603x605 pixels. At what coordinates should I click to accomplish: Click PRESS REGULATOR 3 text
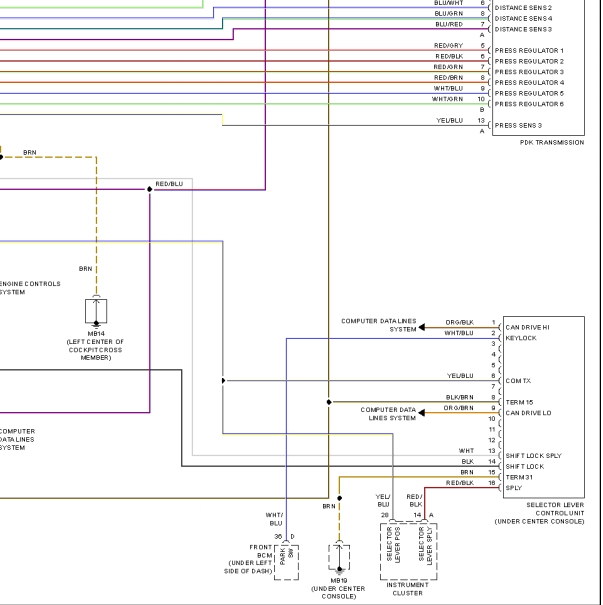coord(529,72)
